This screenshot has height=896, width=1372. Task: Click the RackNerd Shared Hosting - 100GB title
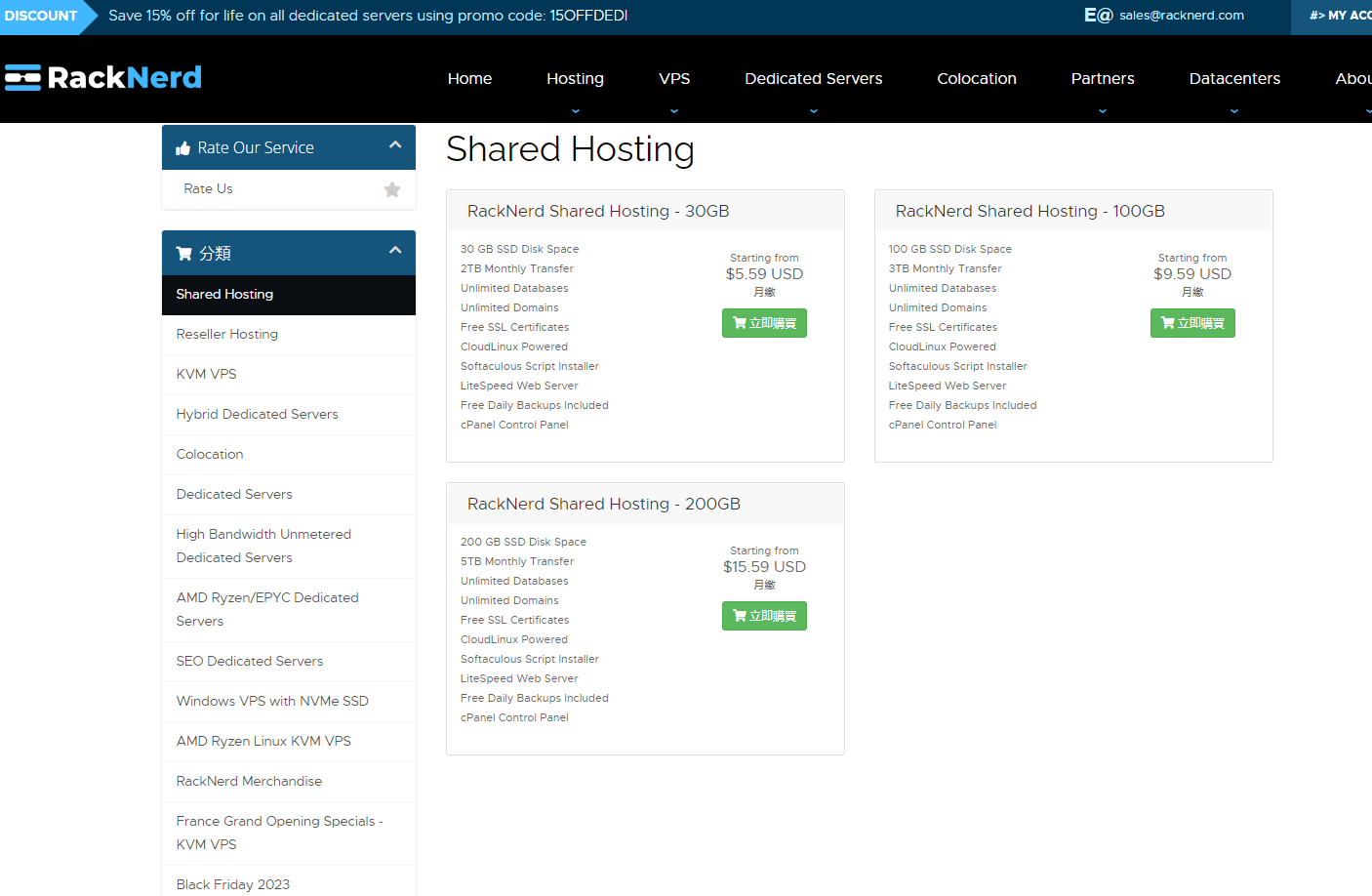pyautogui.click(x=1030, y=212)
